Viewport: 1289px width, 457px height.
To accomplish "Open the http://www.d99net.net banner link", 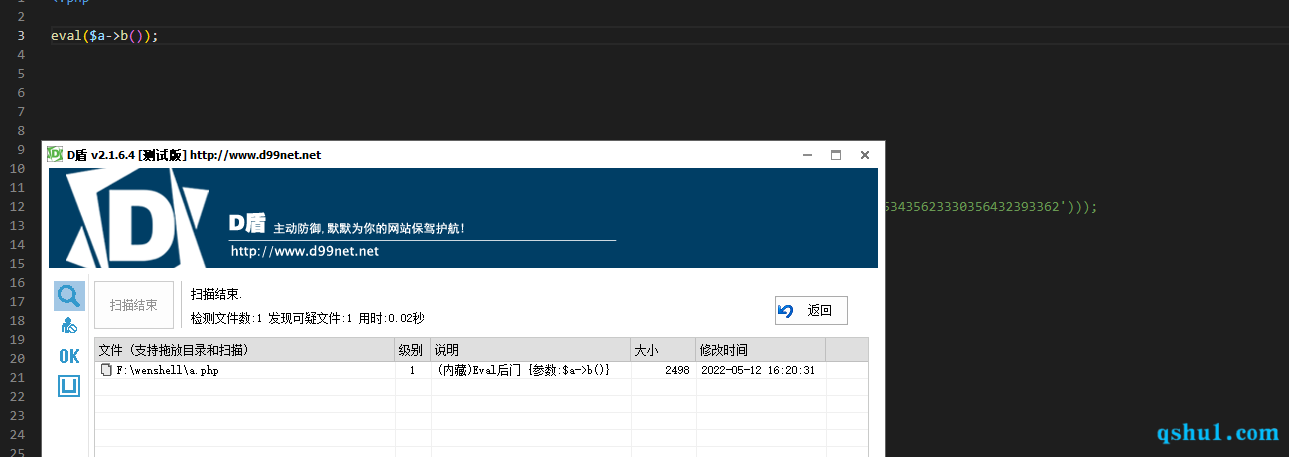I will (x=304, y=251).
